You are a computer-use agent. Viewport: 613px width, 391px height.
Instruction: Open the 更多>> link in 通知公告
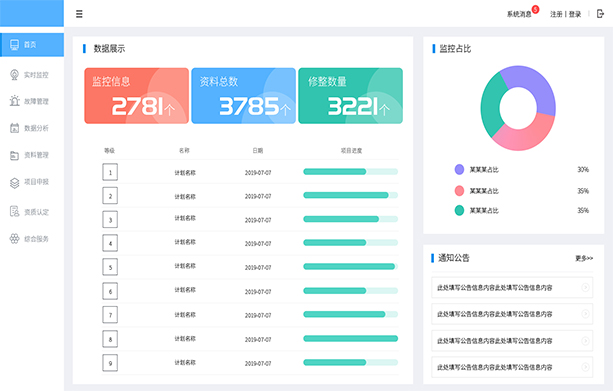584,258
